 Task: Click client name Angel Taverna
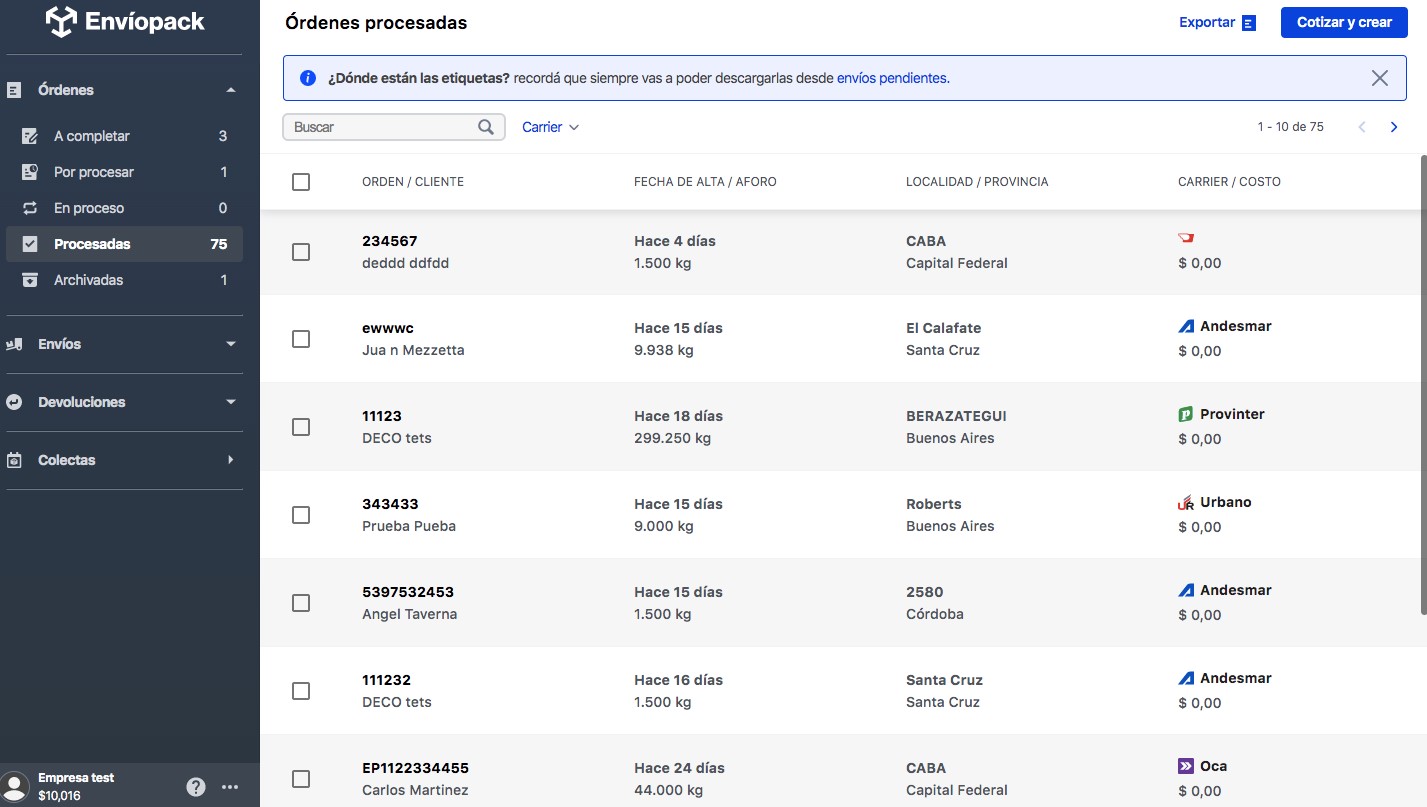click(409, 614)
